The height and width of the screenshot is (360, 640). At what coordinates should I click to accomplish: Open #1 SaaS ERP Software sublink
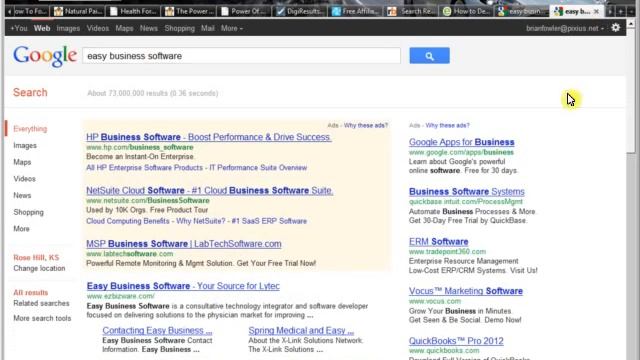tap(269, 221)
